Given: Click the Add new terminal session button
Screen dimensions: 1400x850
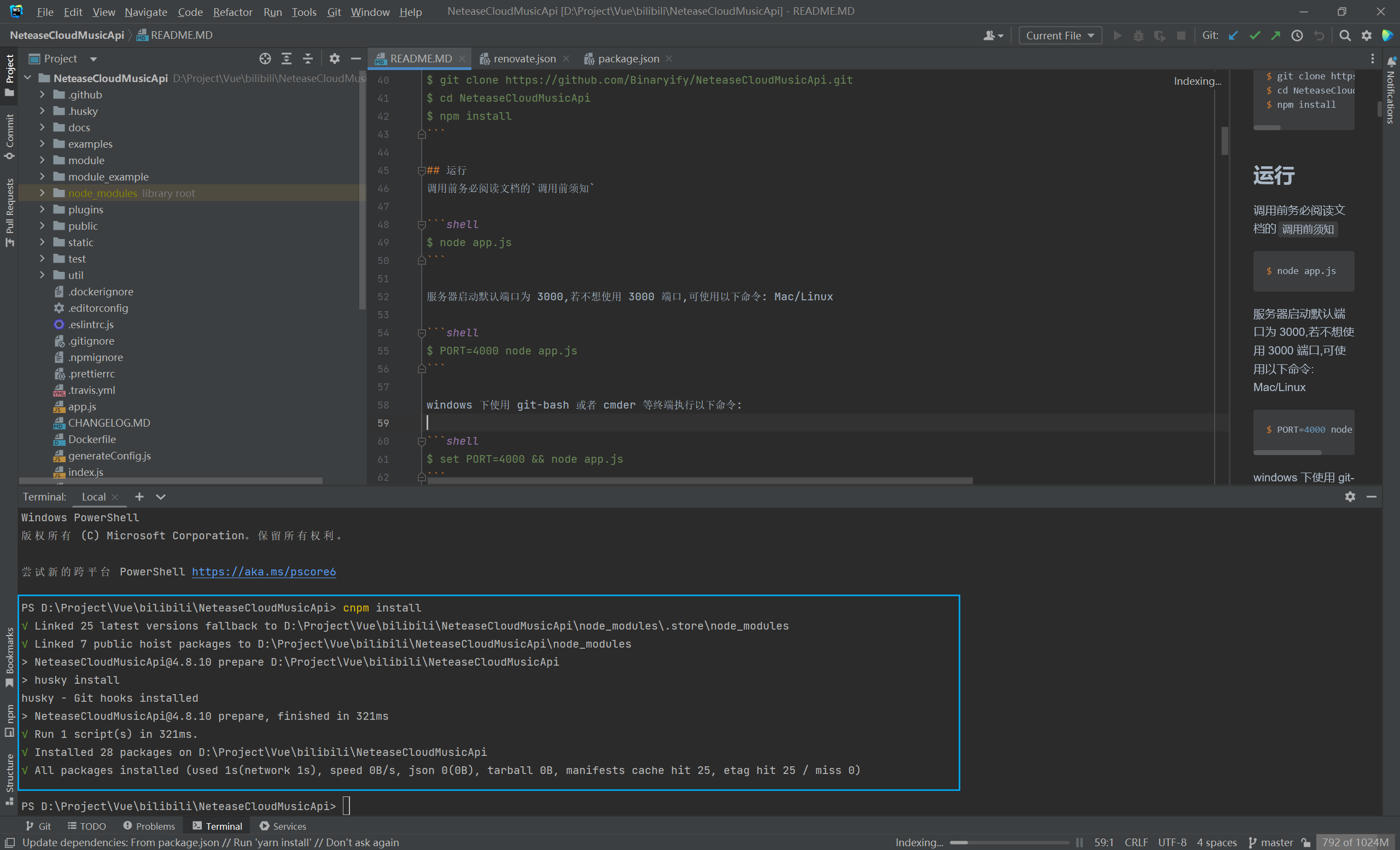Looking at the screenshot, I should [x=139, y=496].
